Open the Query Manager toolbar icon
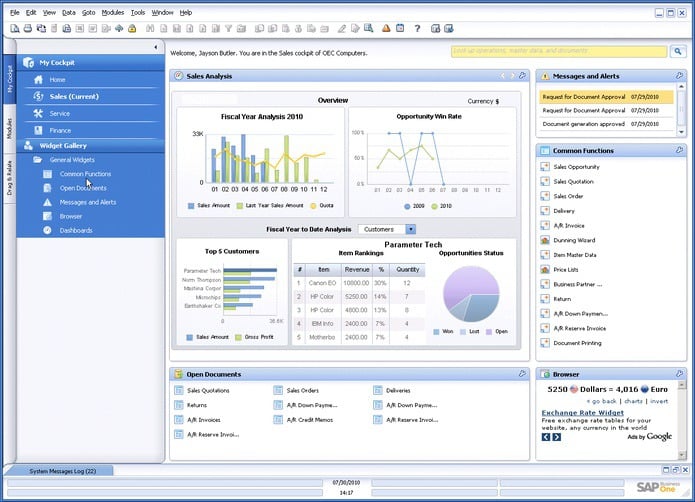695x502 pixels. point(368,28)
